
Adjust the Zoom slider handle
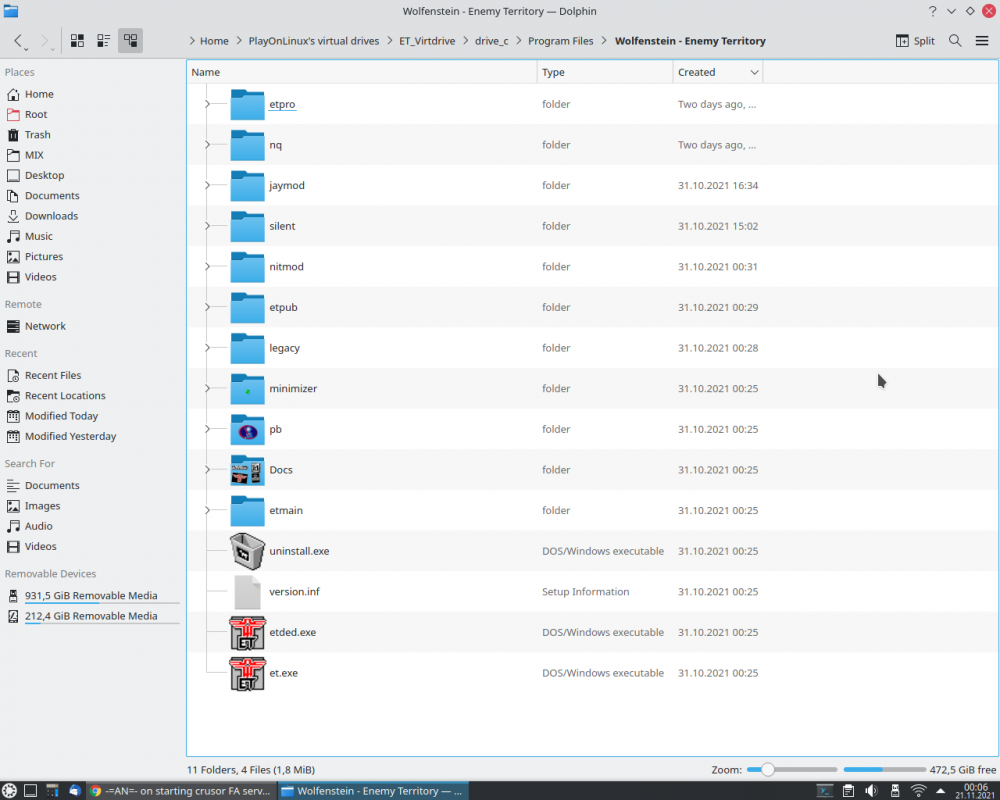pos(768,770)
